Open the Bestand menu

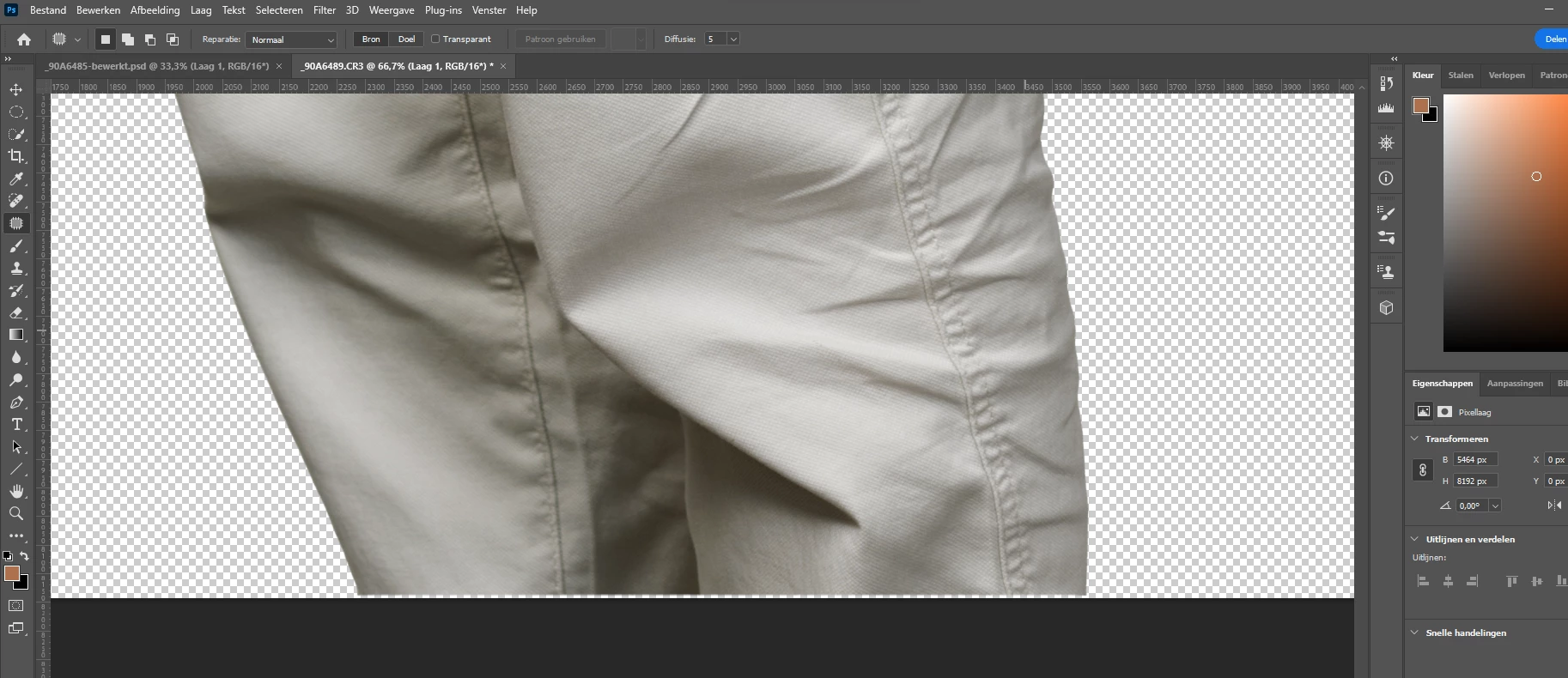pyautogui.click(x=48, y=10)
